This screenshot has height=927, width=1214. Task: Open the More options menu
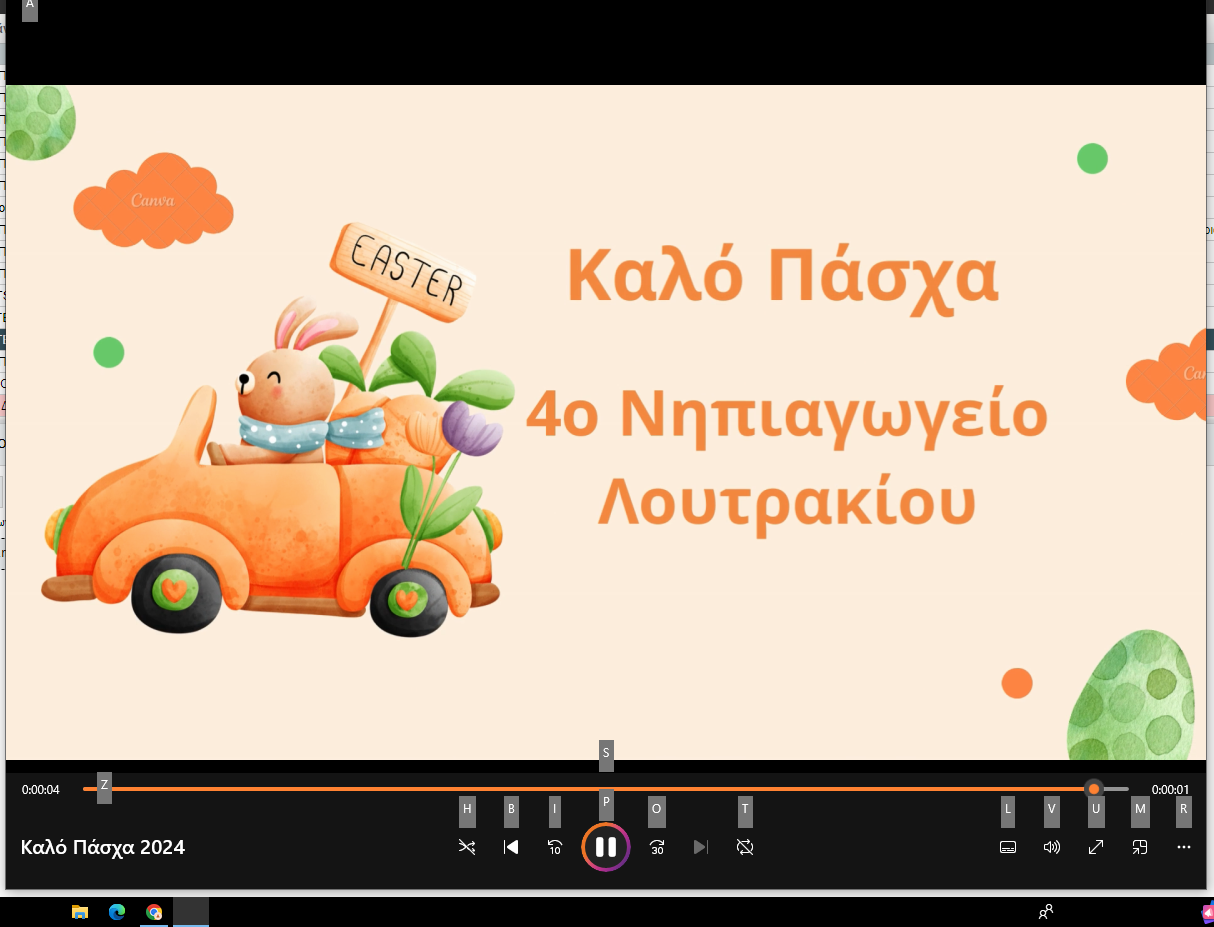(x=1184, y=847)
